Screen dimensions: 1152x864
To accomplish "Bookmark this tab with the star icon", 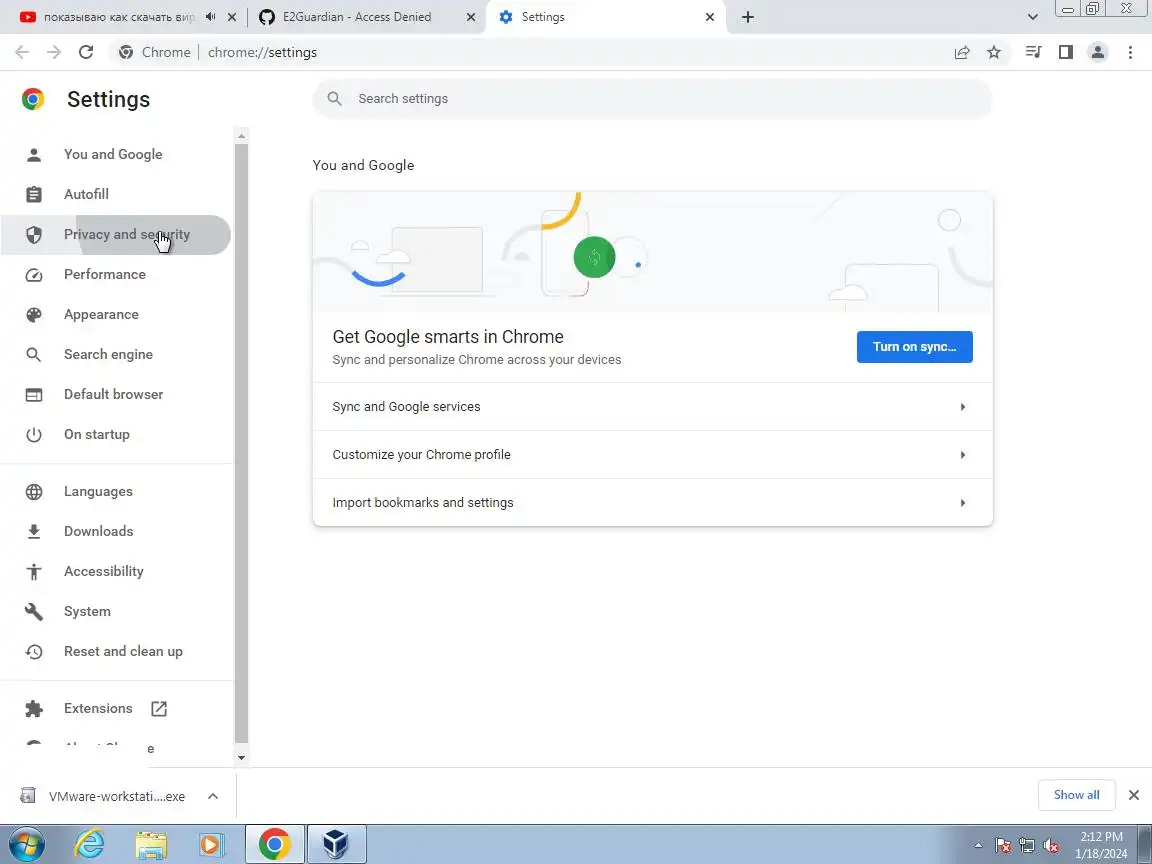I will (x=994, y=52).
